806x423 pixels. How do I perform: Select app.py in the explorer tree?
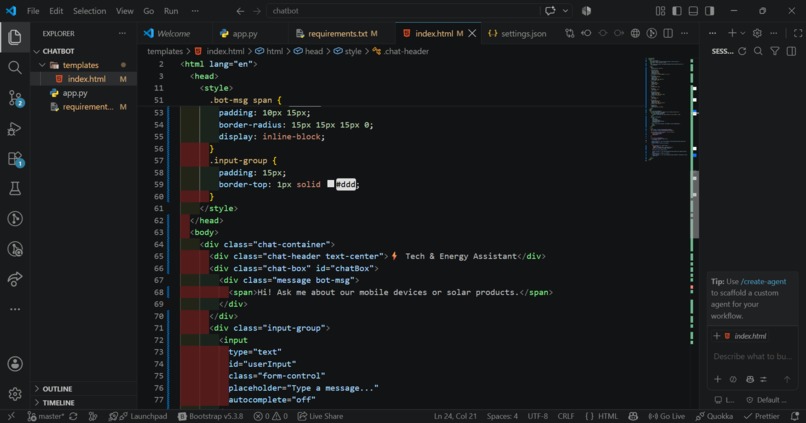(x=75, y=93)
